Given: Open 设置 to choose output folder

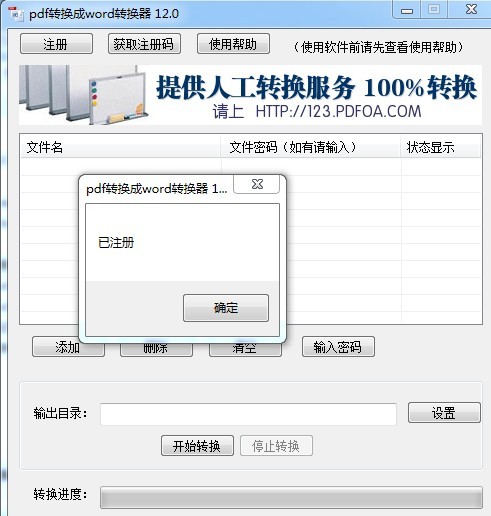Looking at the screenshot, I should (x=444, y=413).
